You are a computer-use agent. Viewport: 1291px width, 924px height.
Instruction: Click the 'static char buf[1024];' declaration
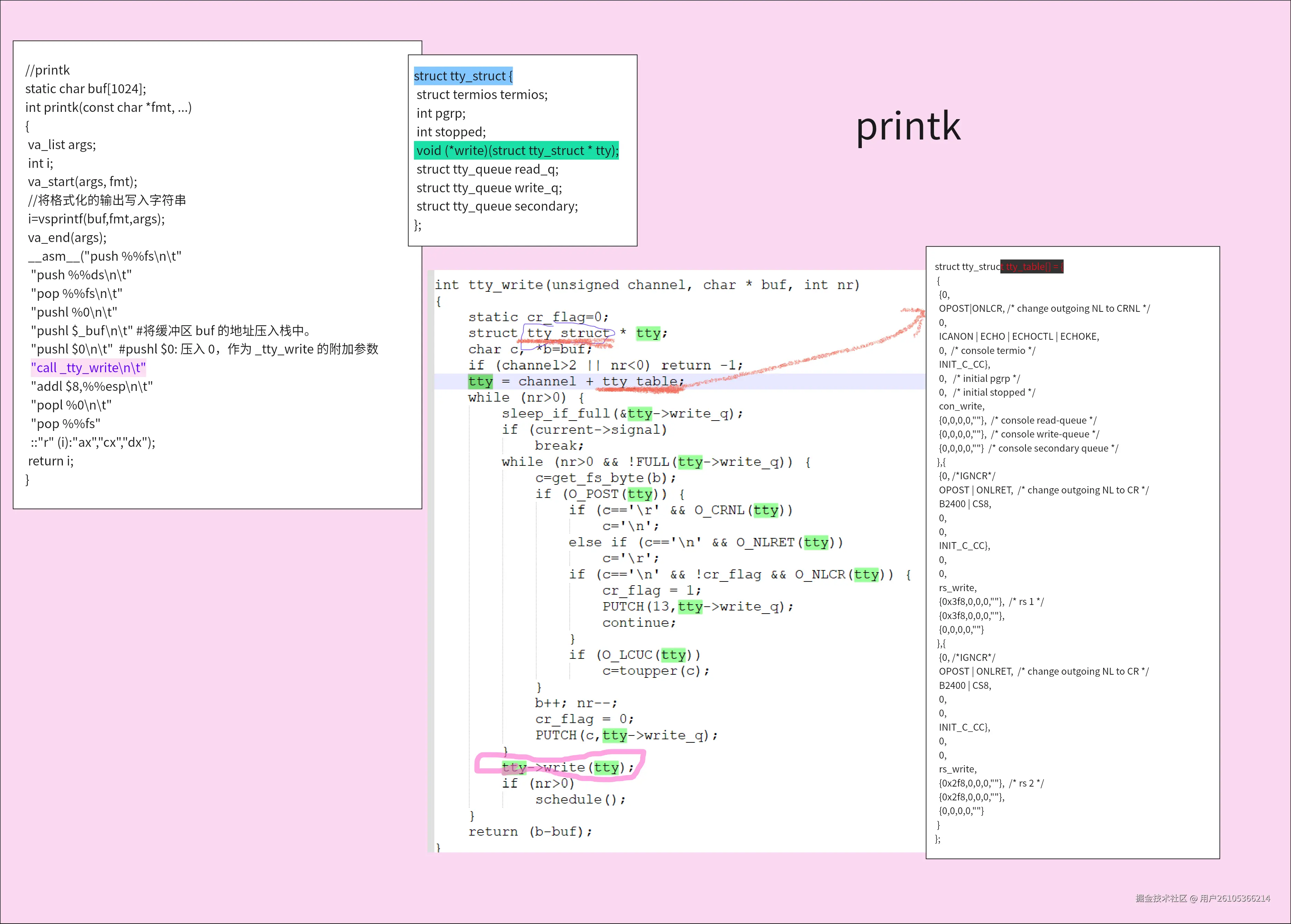85,89
